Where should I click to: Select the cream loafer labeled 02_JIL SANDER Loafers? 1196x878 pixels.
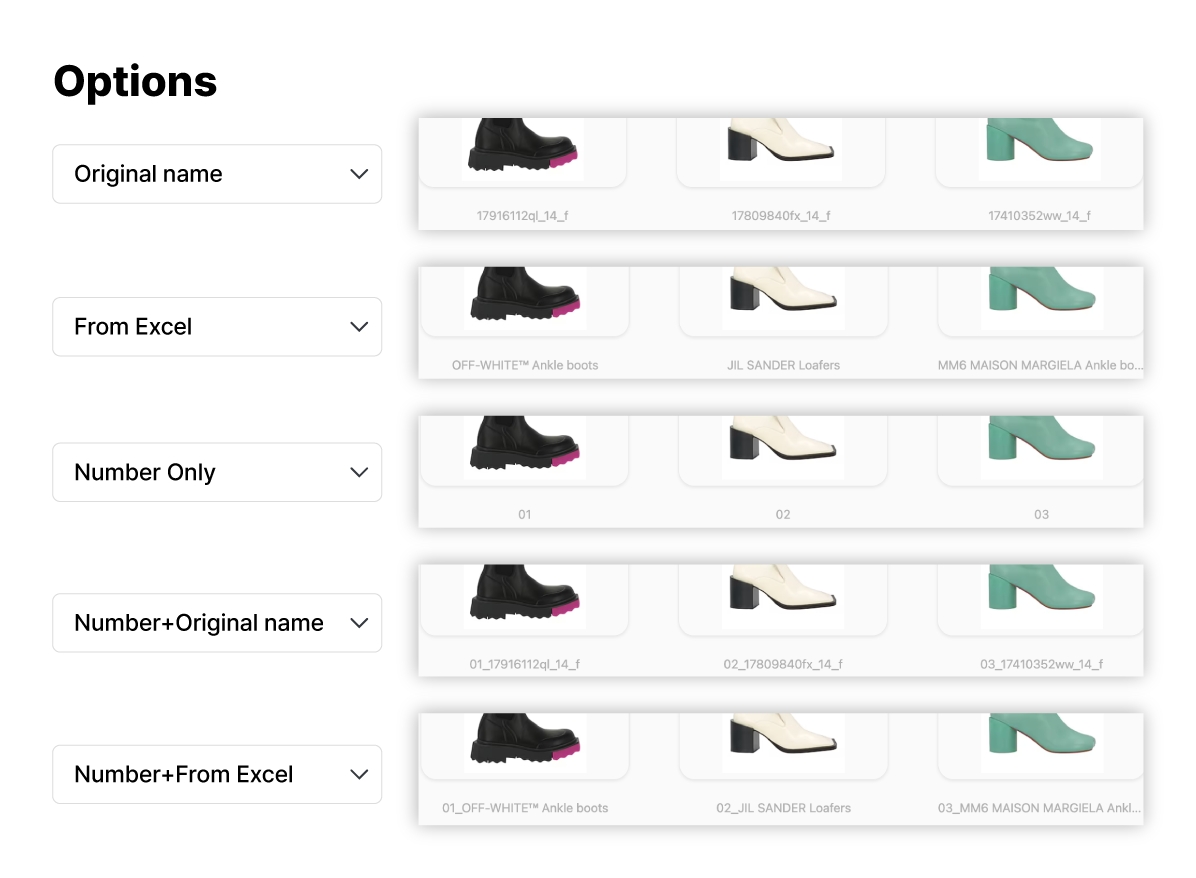pos(783,742)
